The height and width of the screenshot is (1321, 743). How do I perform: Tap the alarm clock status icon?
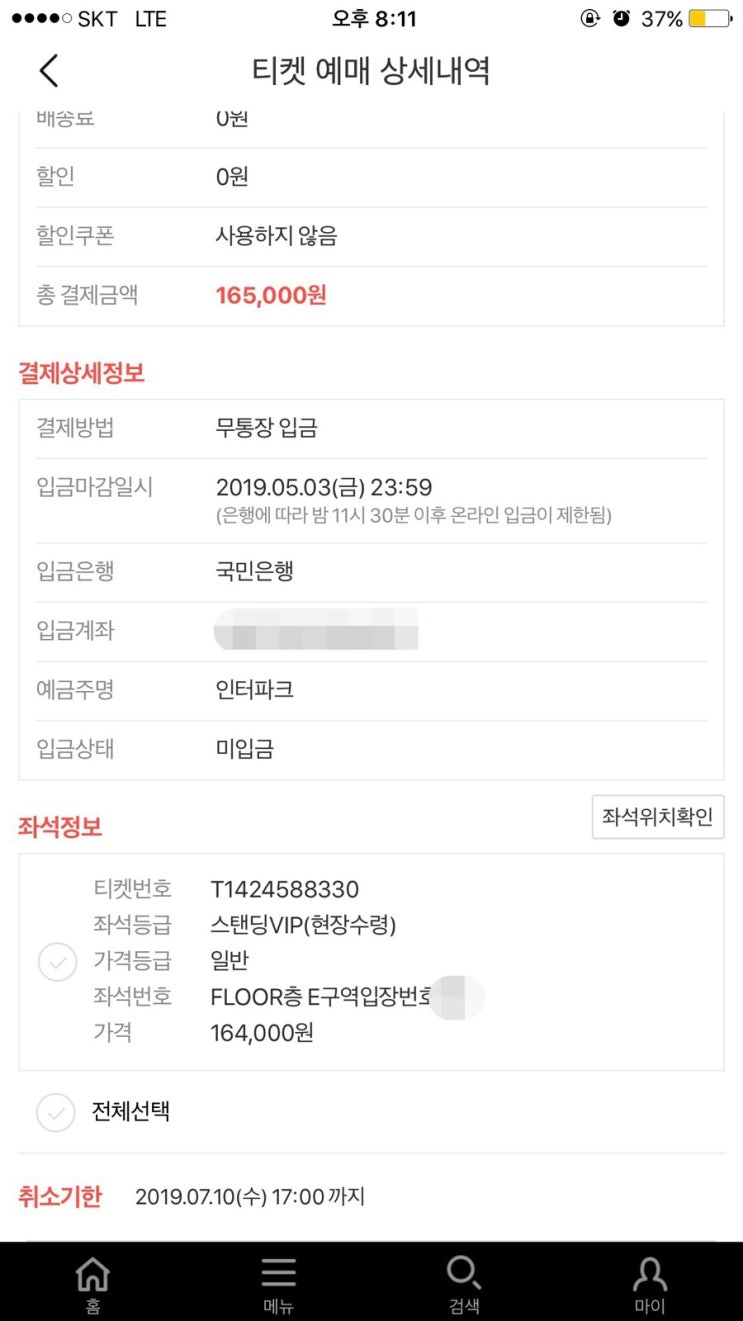(621, 19)
